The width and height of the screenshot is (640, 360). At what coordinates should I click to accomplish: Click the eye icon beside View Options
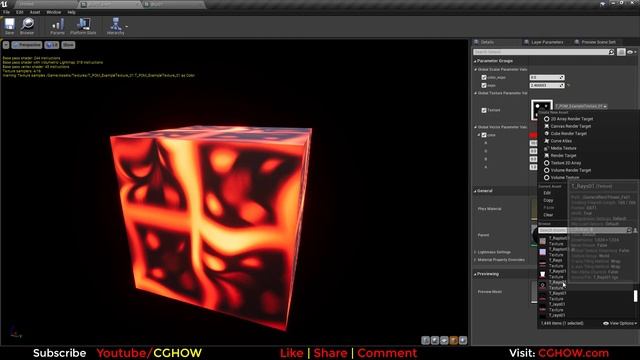pyautogui.click(x=606, y=323)
